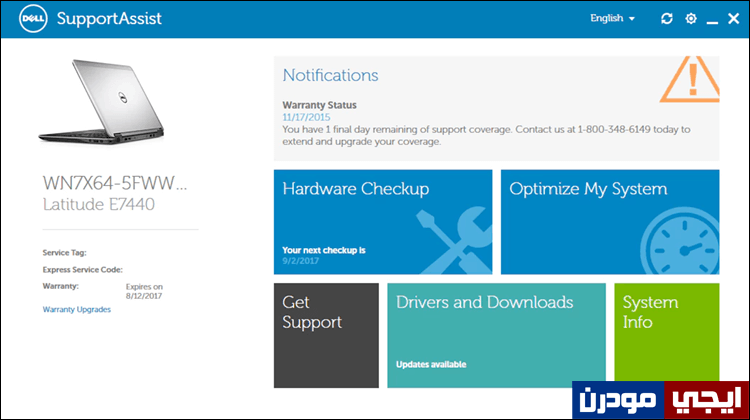Click the Latitude laptop image
Screen dimensions: 750x420
[101, 101]
